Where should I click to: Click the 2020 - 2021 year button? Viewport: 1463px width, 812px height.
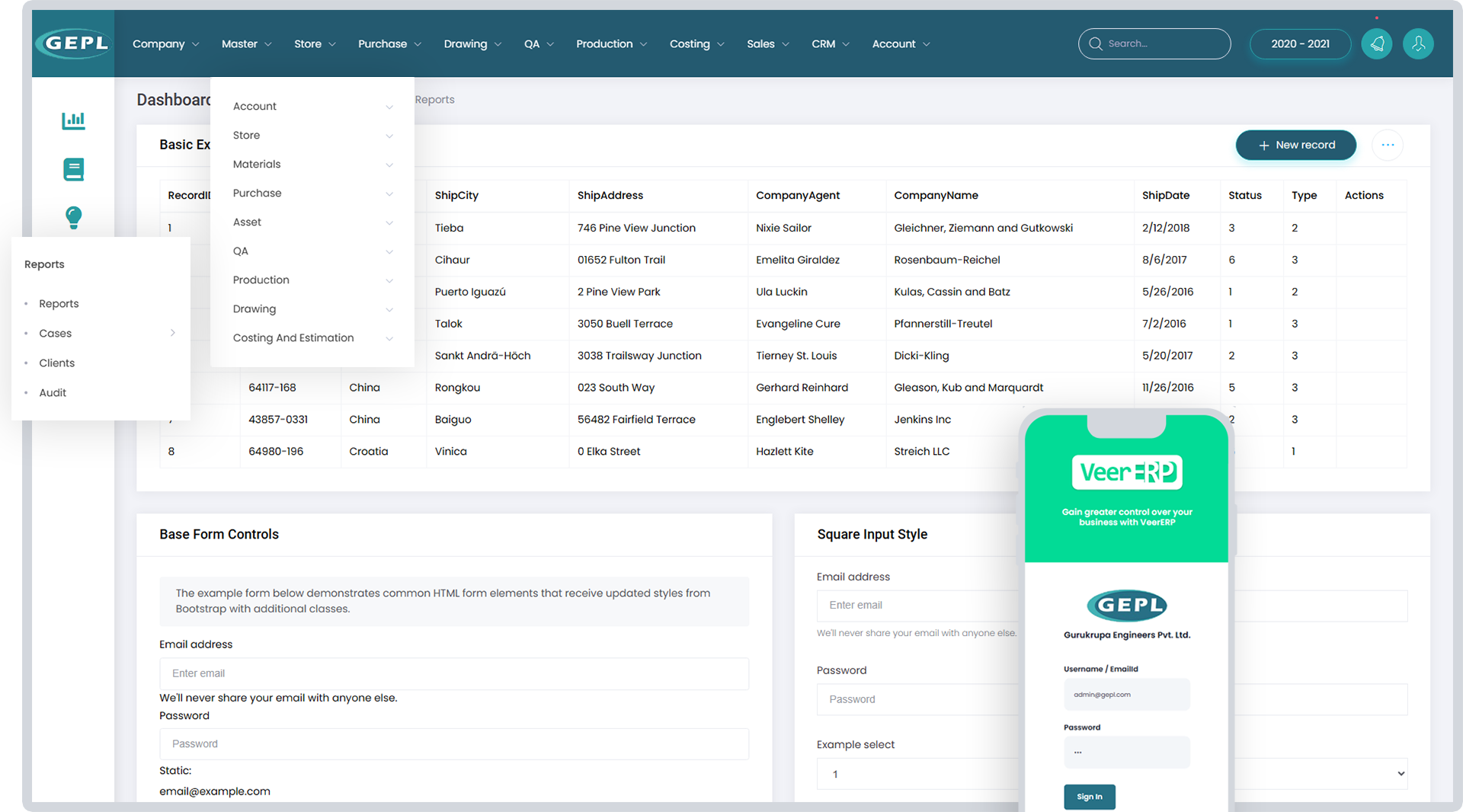click(1300, 43)
